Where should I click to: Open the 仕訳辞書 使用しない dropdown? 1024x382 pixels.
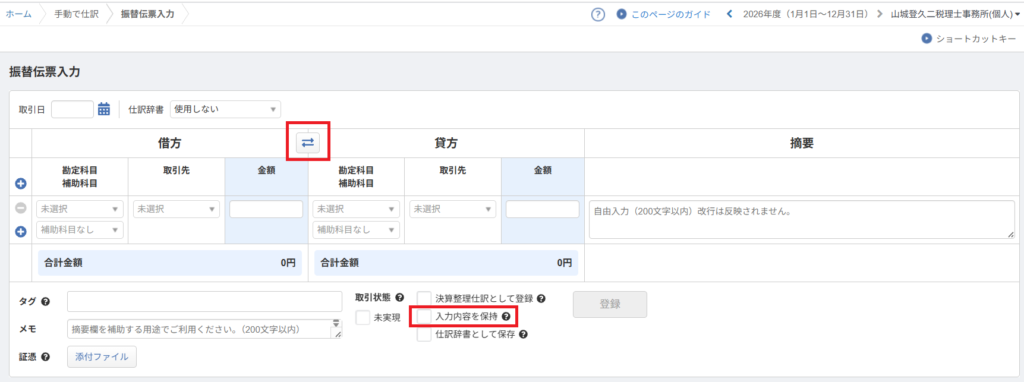point(225,109)
